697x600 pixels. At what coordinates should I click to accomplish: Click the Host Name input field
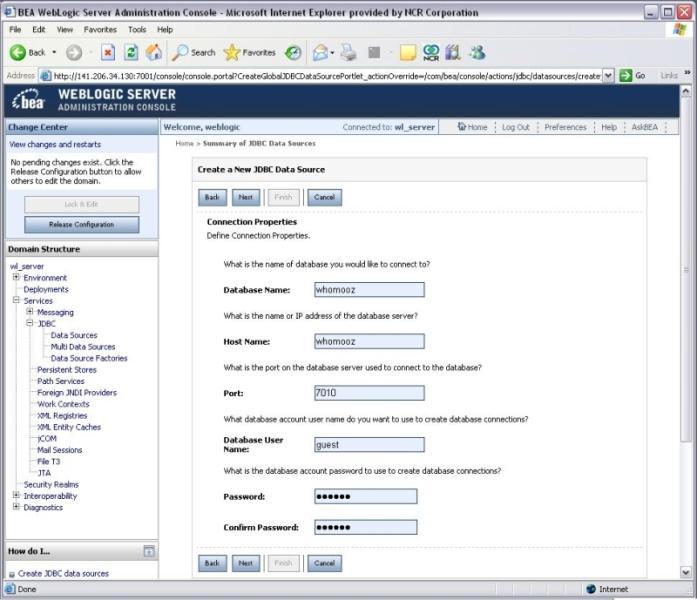[369, 341]
